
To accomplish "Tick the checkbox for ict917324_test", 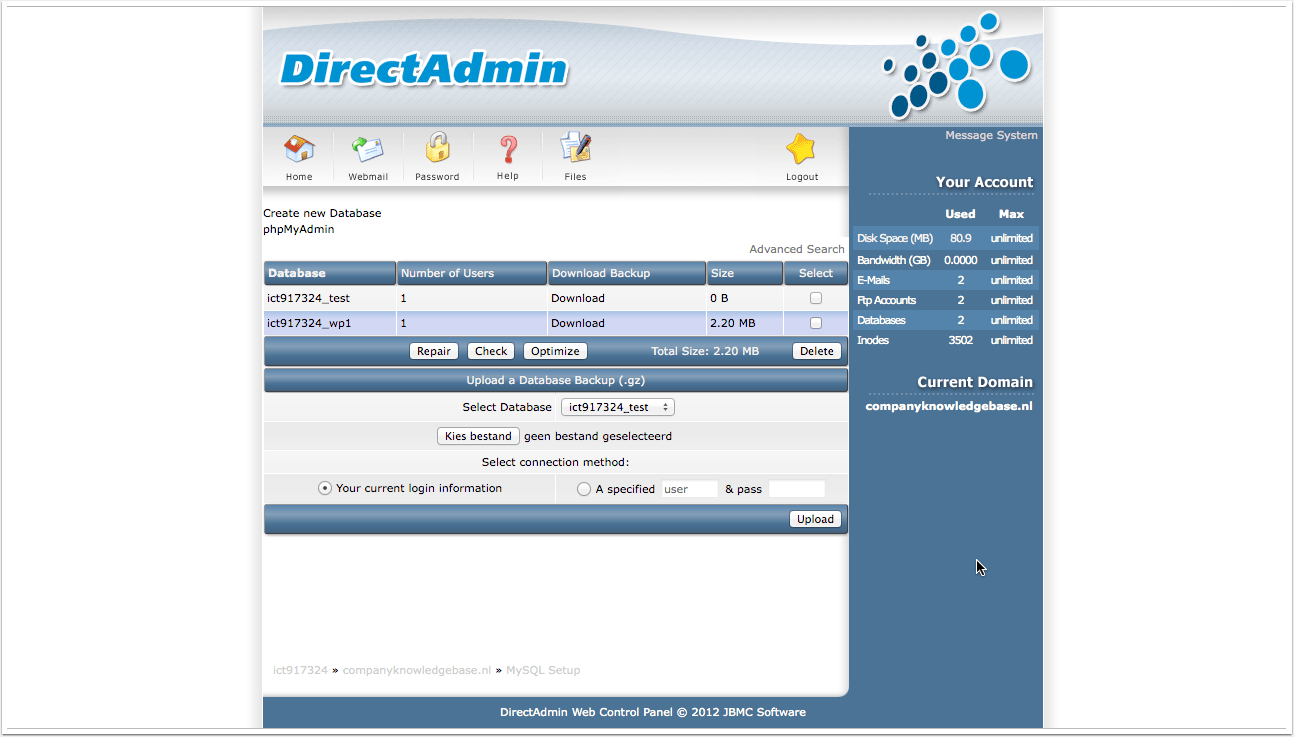I will (x=816, y=298).
